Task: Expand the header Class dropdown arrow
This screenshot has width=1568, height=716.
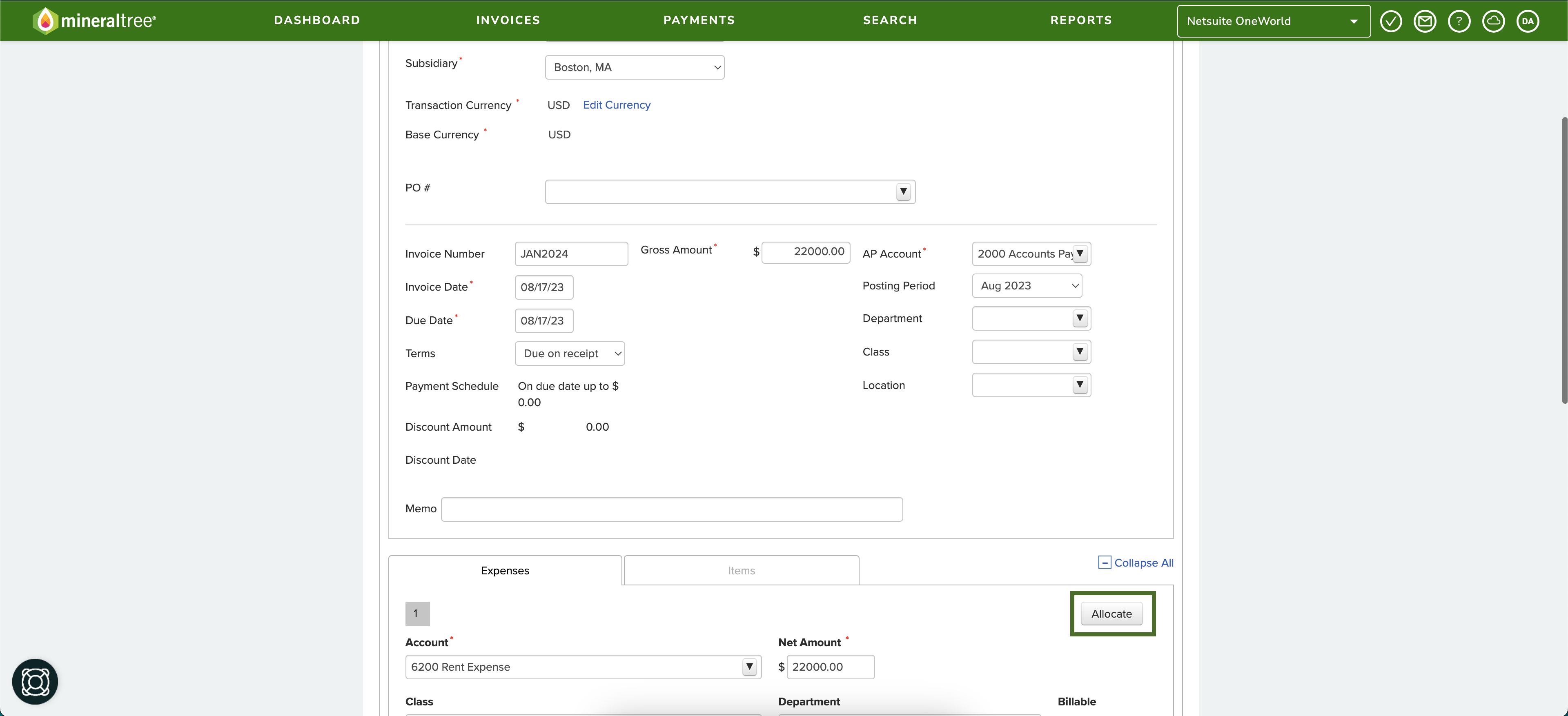Action: click(x=1080, y=351)
